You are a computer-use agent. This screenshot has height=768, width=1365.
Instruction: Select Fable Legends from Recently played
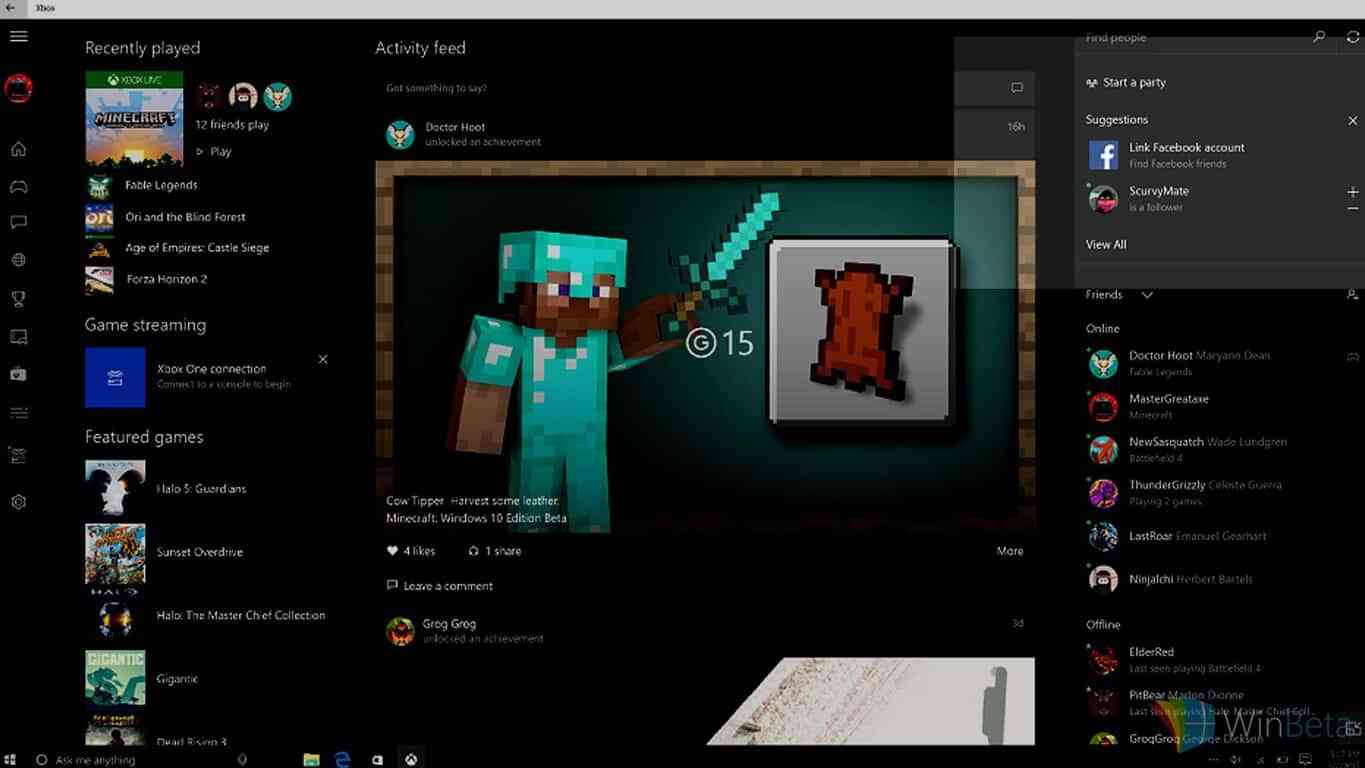tap(160, 185)
